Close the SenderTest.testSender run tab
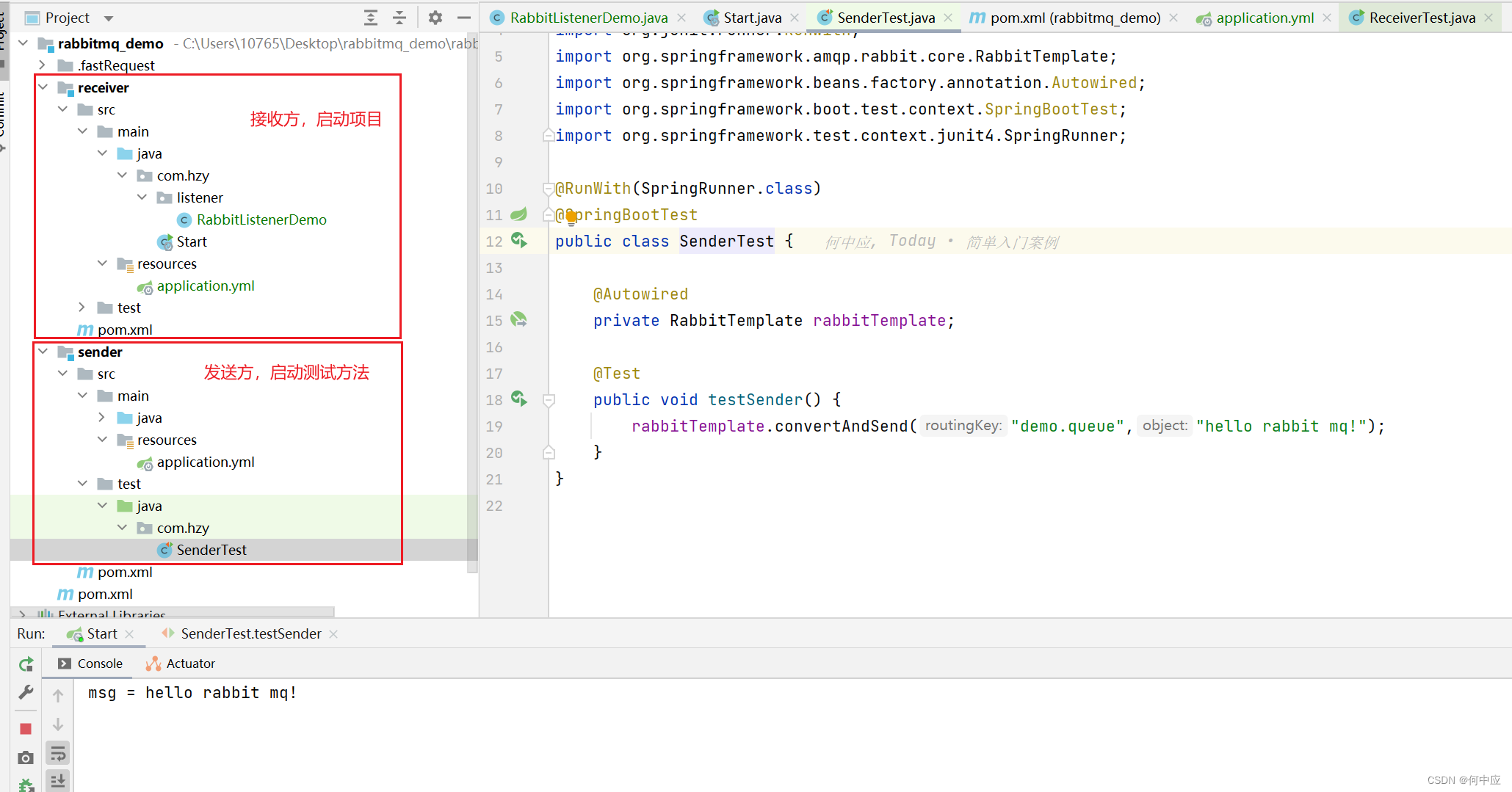The height and width of the screenshot is (792, 1512). pyautogui.click(x=333, y=634)
